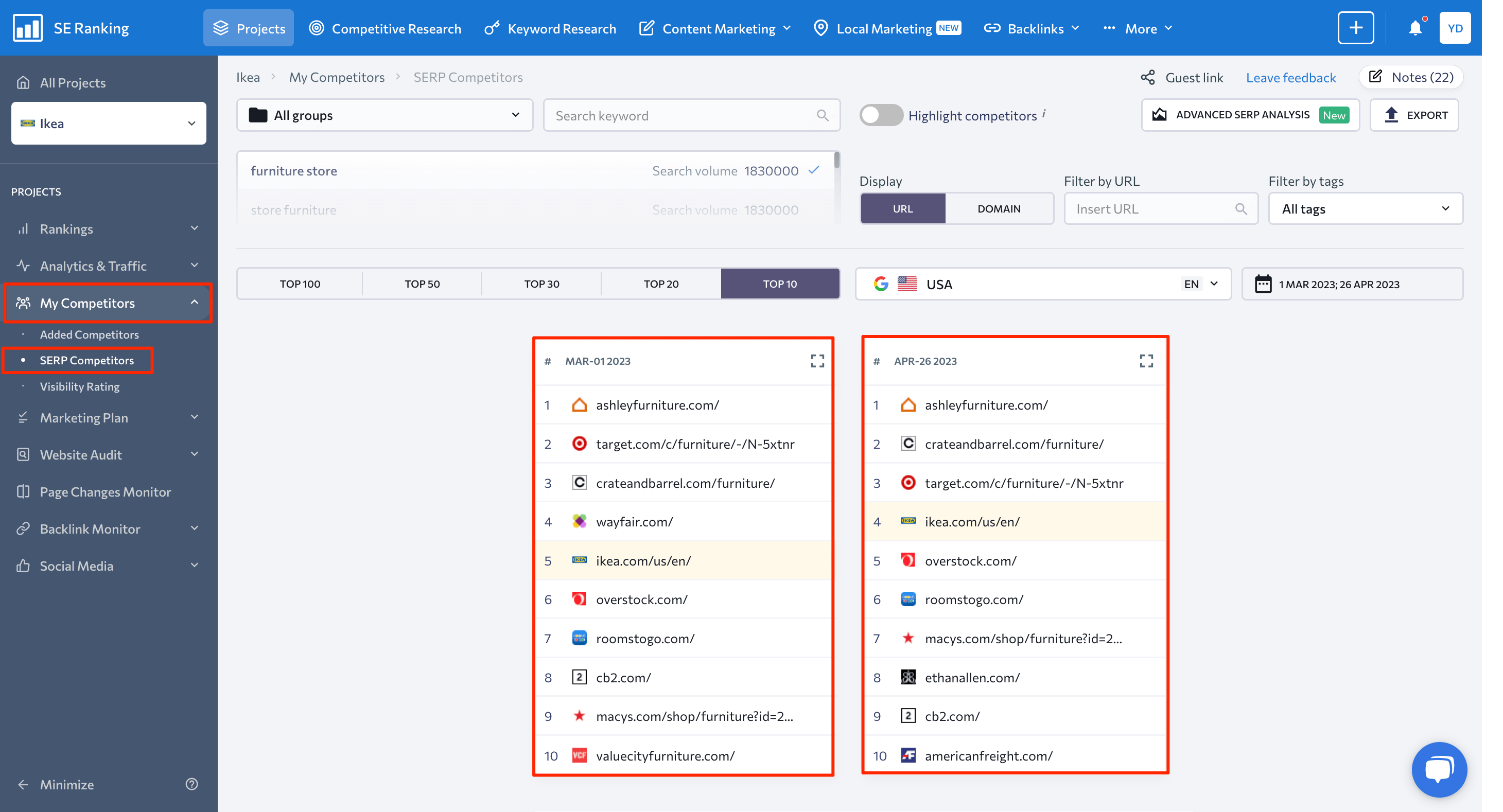Click the calendar icon in date range
This screenshot has width=1503, height=812.
point(1263,284)
